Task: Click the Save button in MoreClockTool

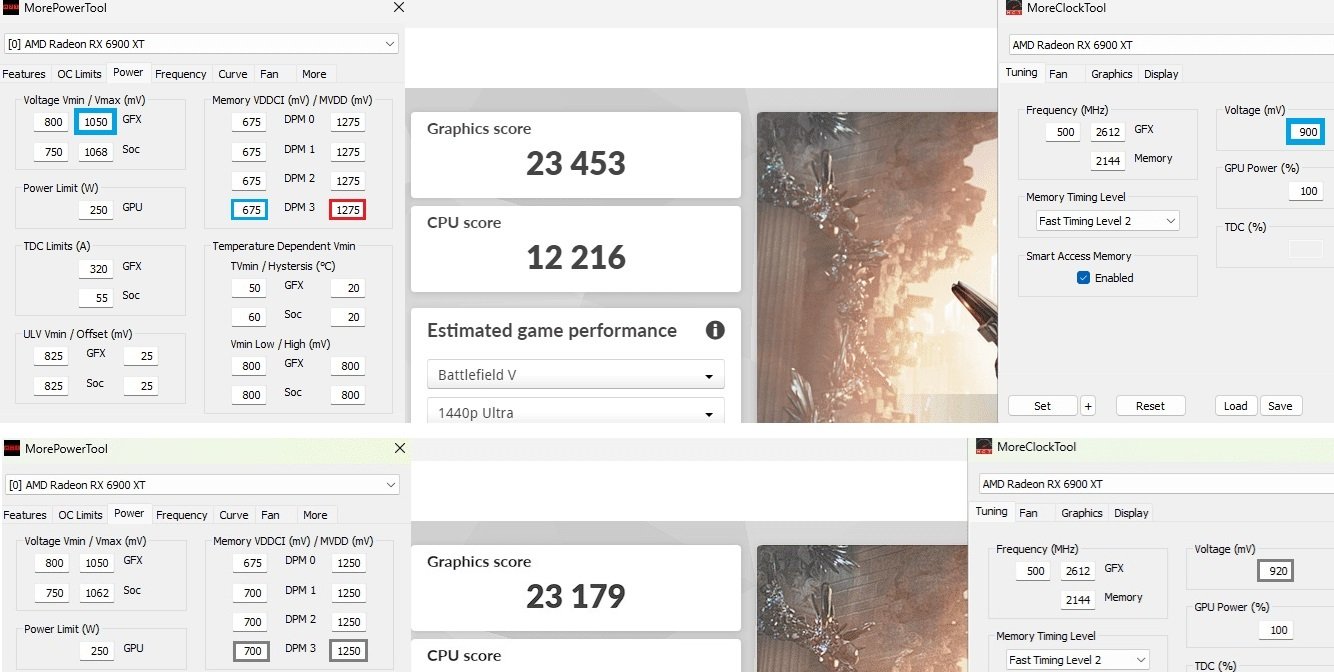Action: pos(1280,406)
